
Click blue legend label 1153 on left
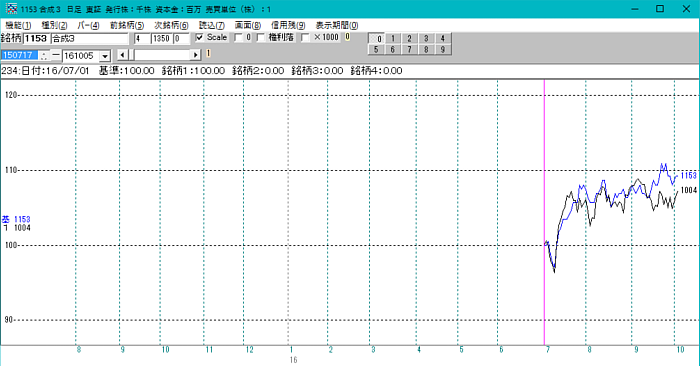click(22, 219)
